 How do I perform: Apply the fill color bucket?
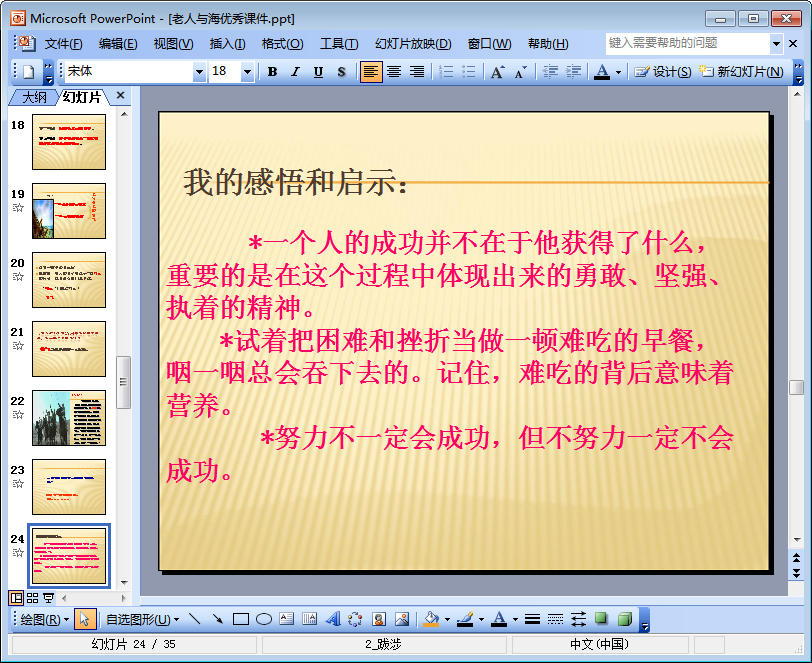pyautogui.click(x=431, y=619)
